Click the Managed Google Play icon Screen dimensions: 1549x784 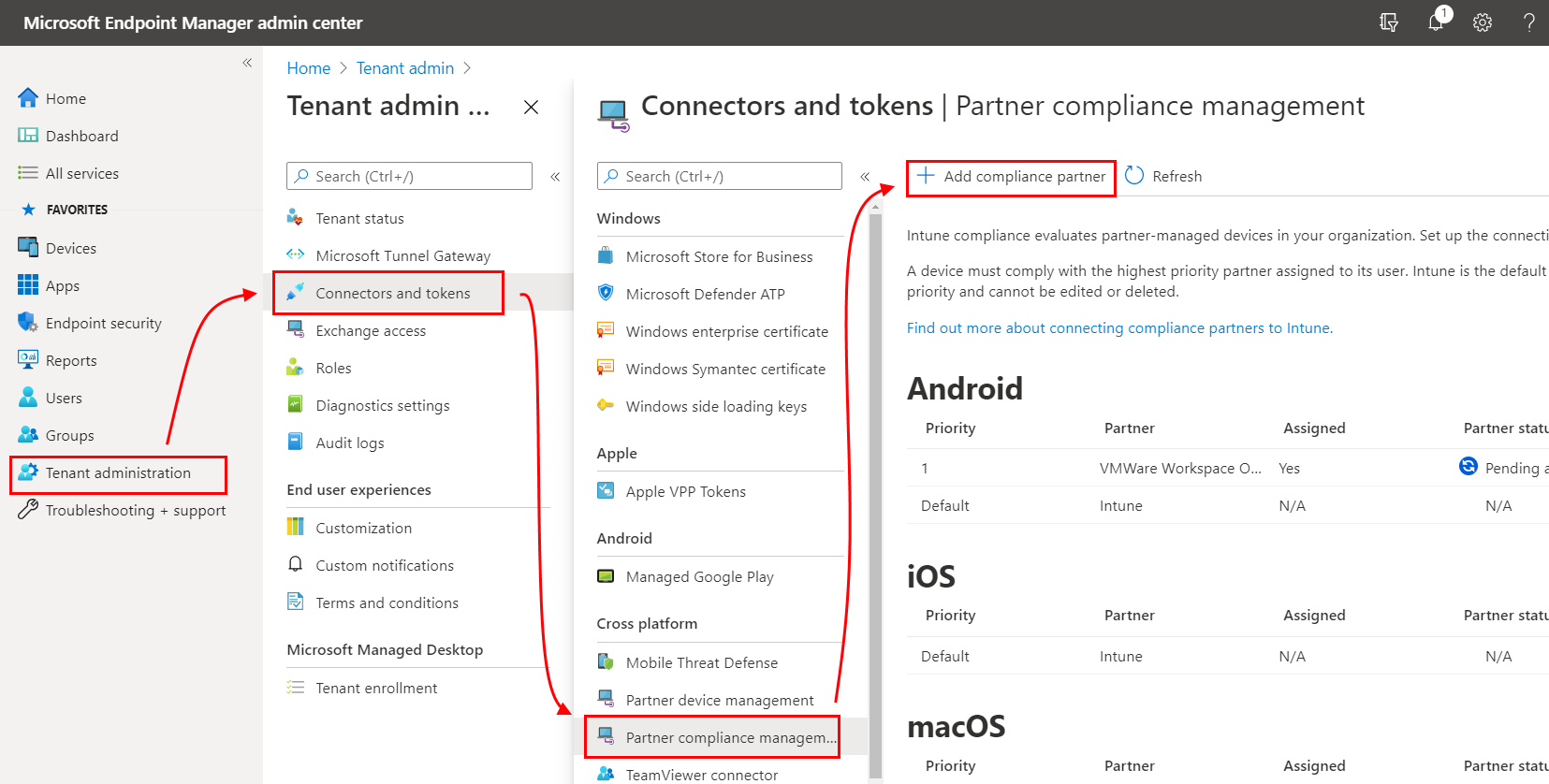pyautogui.click(x=606, y=576)
